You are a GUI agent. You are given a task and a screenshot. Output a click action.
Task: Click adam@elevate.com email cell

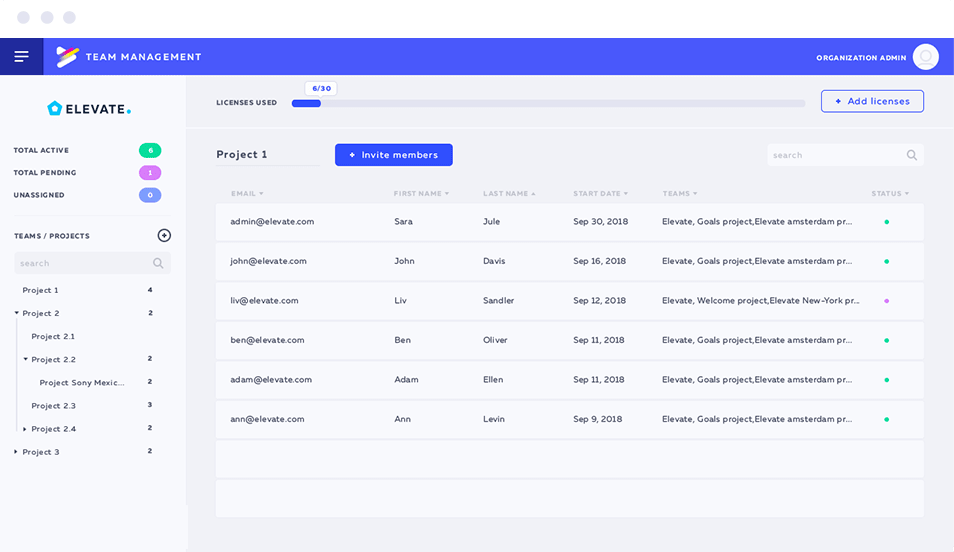click(271, 380)
